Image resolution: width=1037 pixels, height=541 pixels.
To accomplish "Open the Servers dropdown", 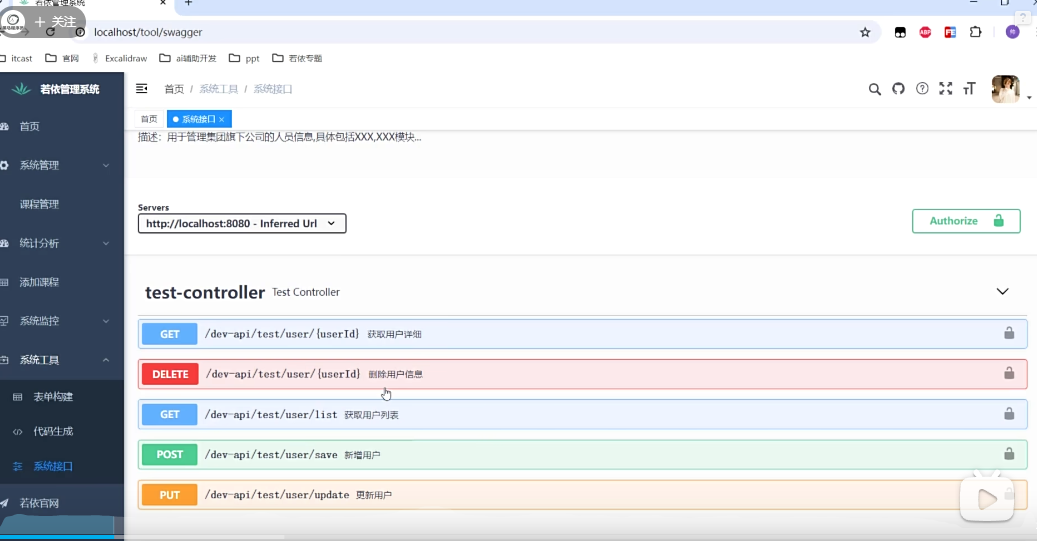I will coord(242,224).
